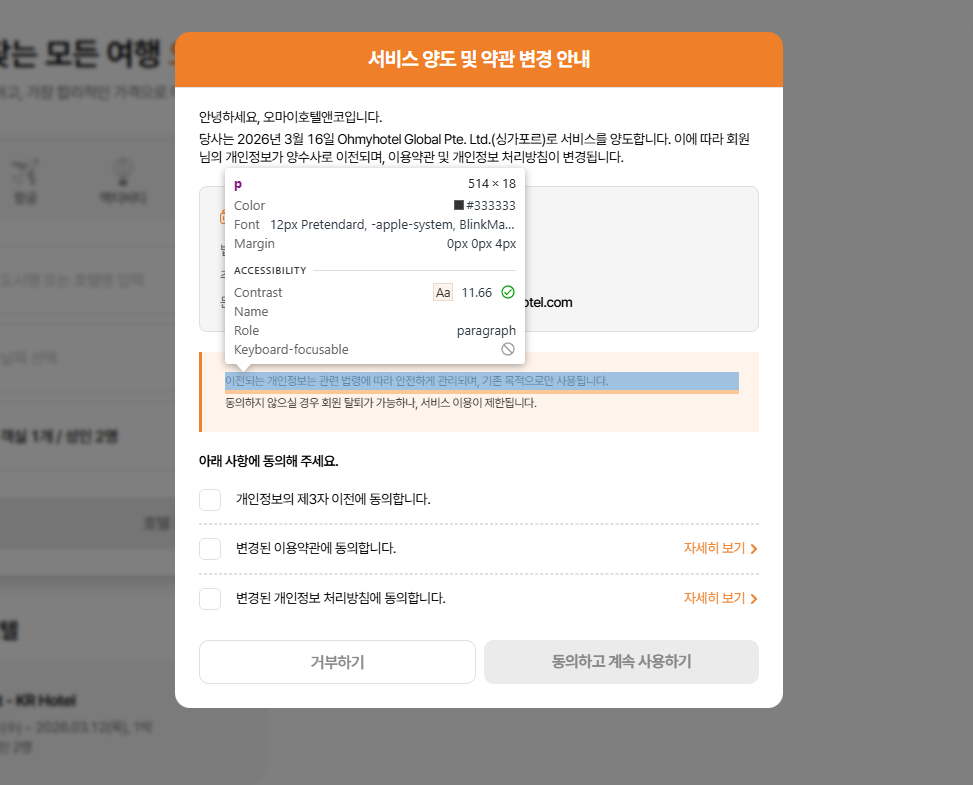Click the Aa contrast sample in the tooltip
The width and height of the screenshot is (973, 785).
point(443,292)
